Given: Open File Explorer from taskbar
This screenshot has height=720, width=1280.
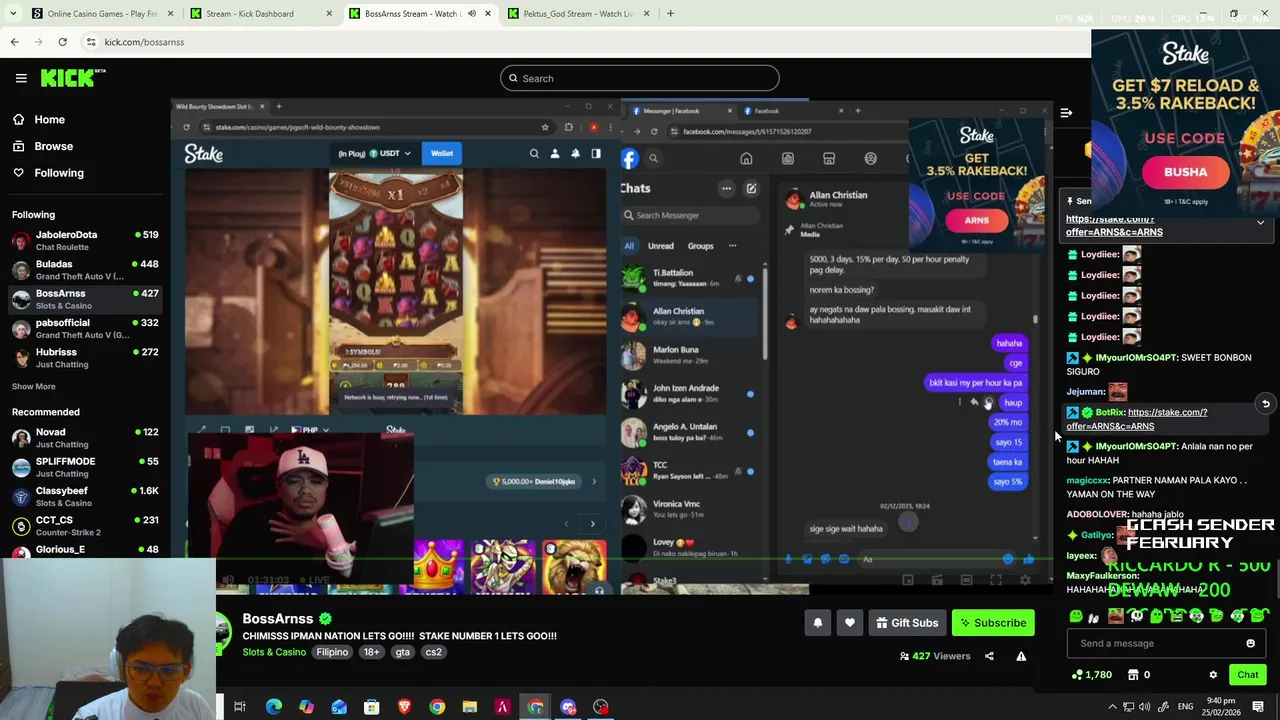Looking at the screenshot, I should pos(470,707).
